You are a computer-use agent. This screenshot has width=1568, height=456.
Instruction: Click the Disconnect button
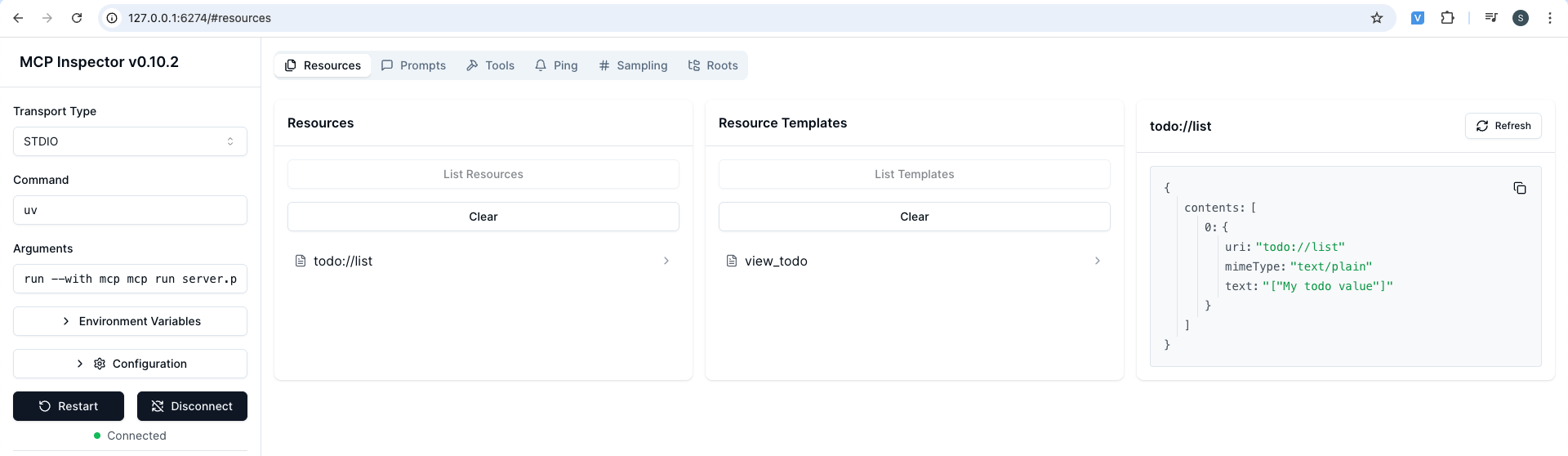[192, 406]
